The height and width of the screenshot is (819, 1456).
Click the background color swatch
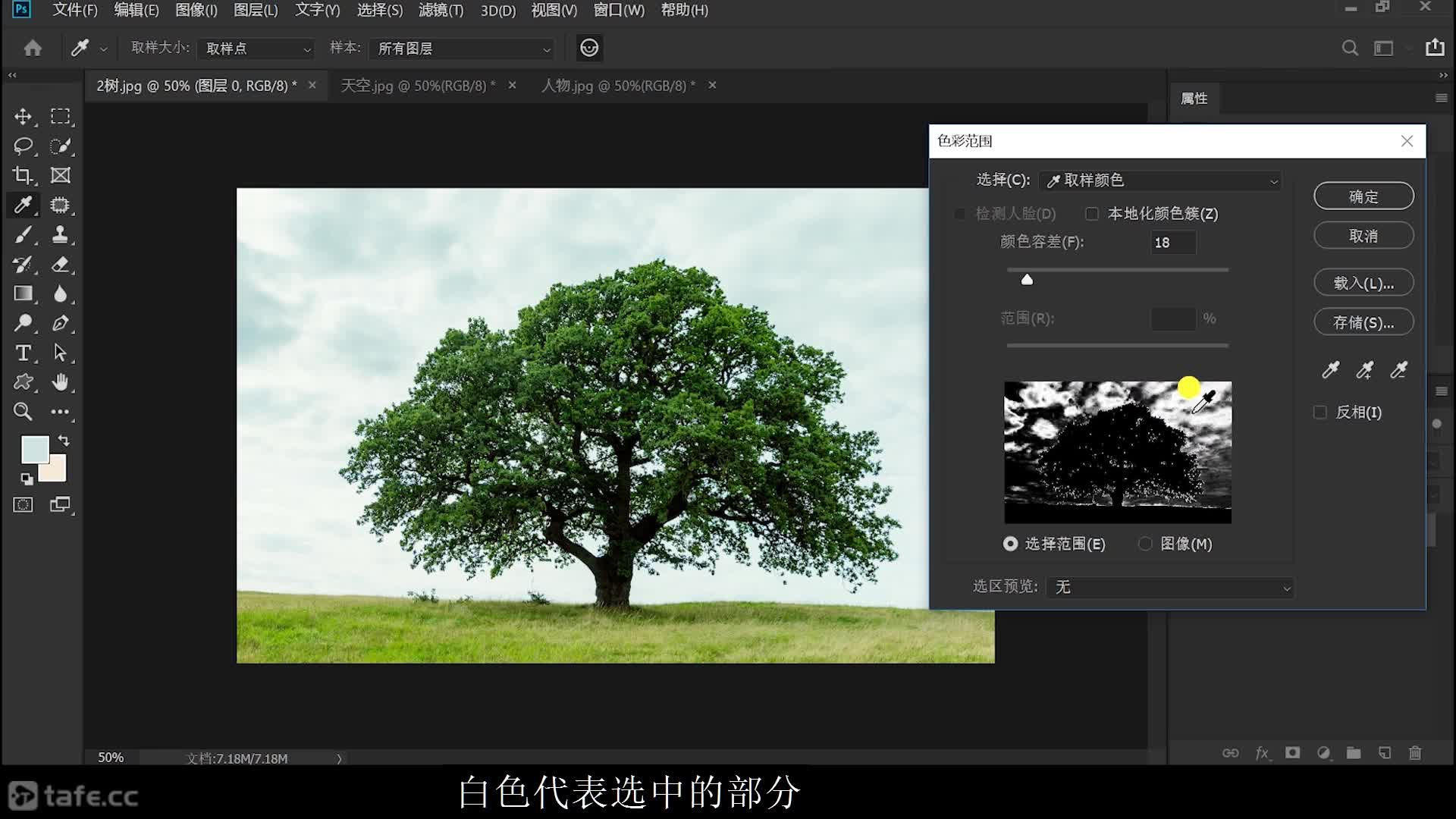point(57,470)
